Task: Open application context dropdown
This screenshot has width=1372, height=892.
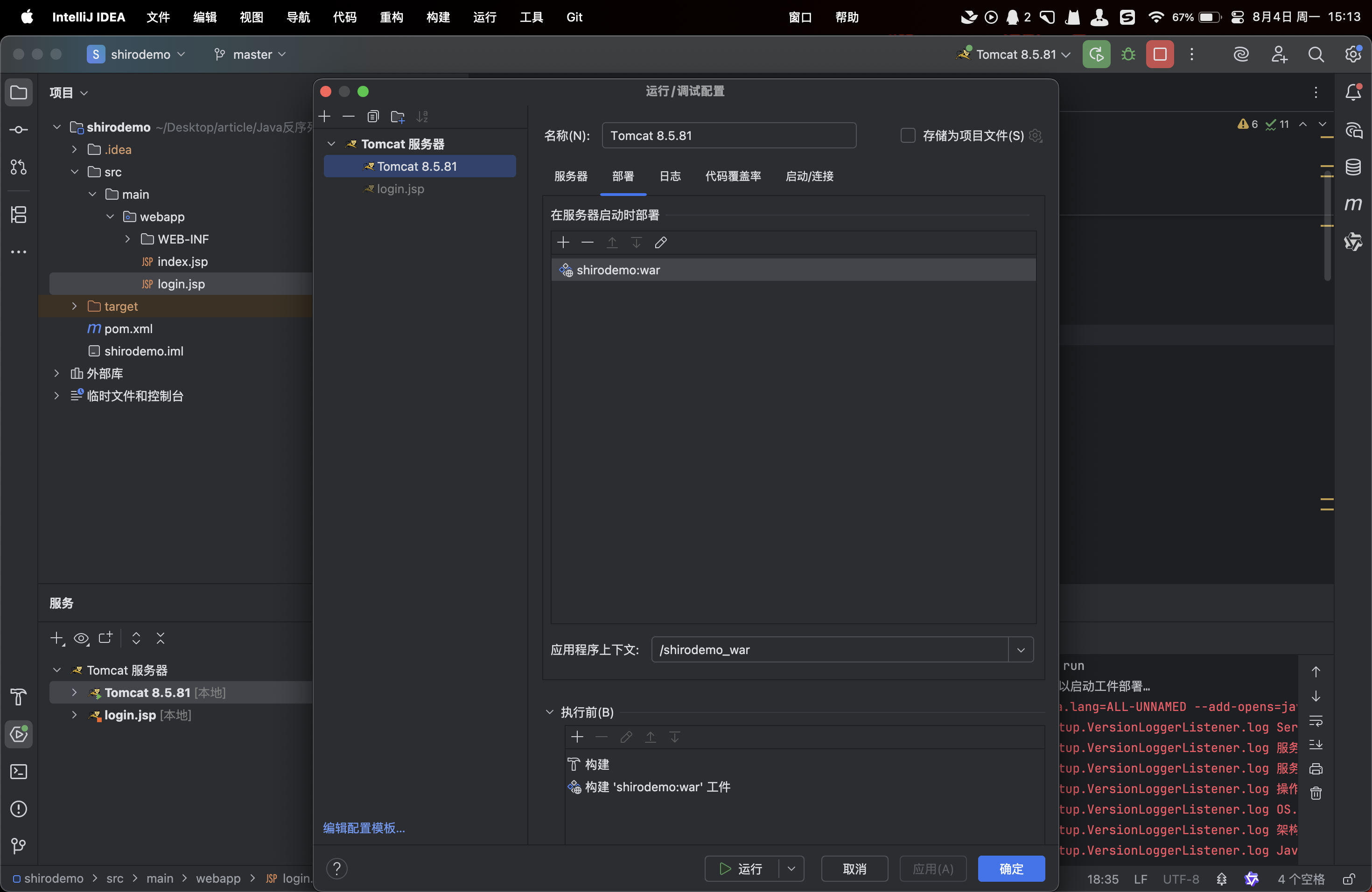Action: click(1020, 650)
